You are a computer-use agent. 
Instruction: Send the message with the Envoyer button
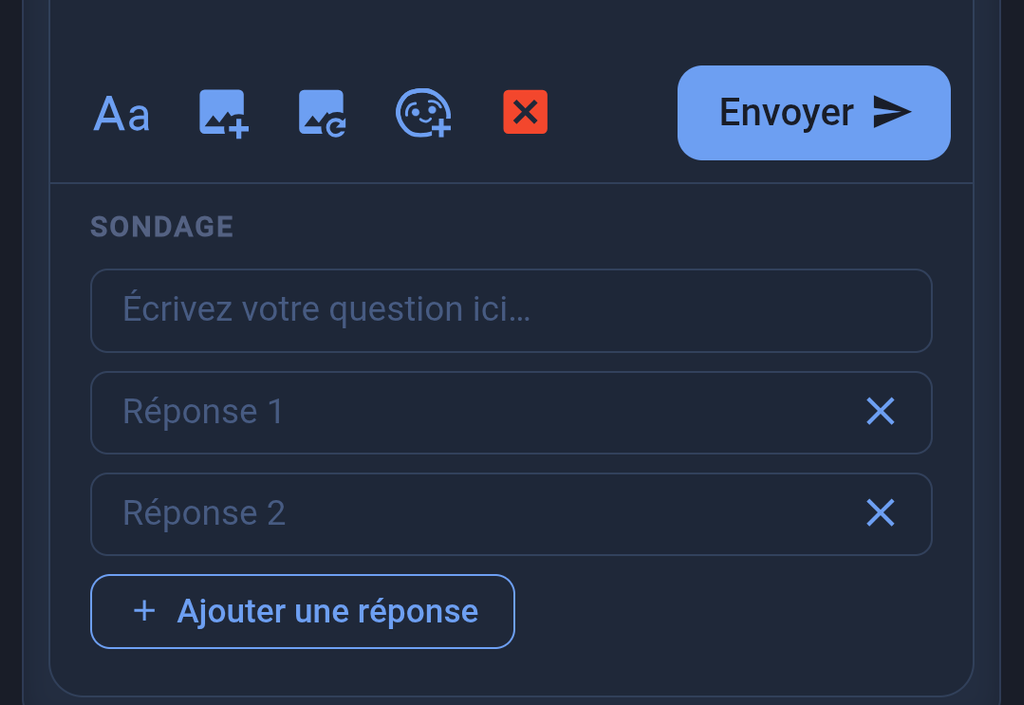tap(814, 112)
